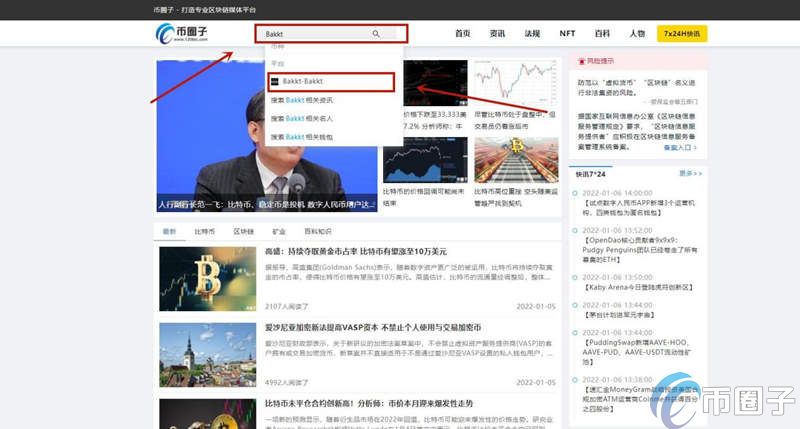Switch to the 最新 tab
The image size is (800, 429).
(169, 232)
